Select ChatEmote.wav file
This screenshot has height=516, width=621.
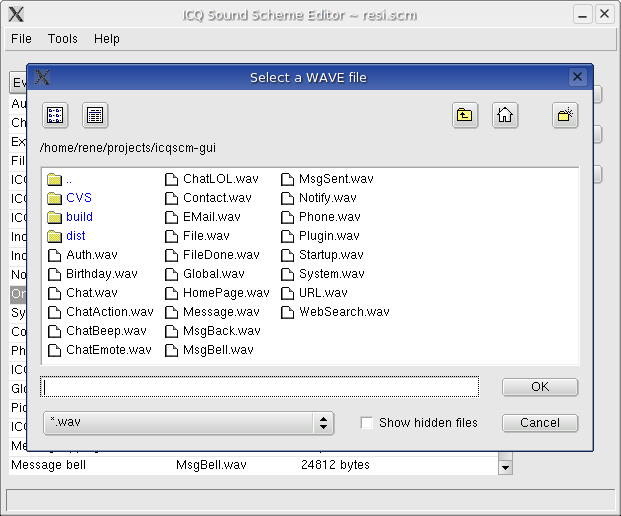click(99, 350)
